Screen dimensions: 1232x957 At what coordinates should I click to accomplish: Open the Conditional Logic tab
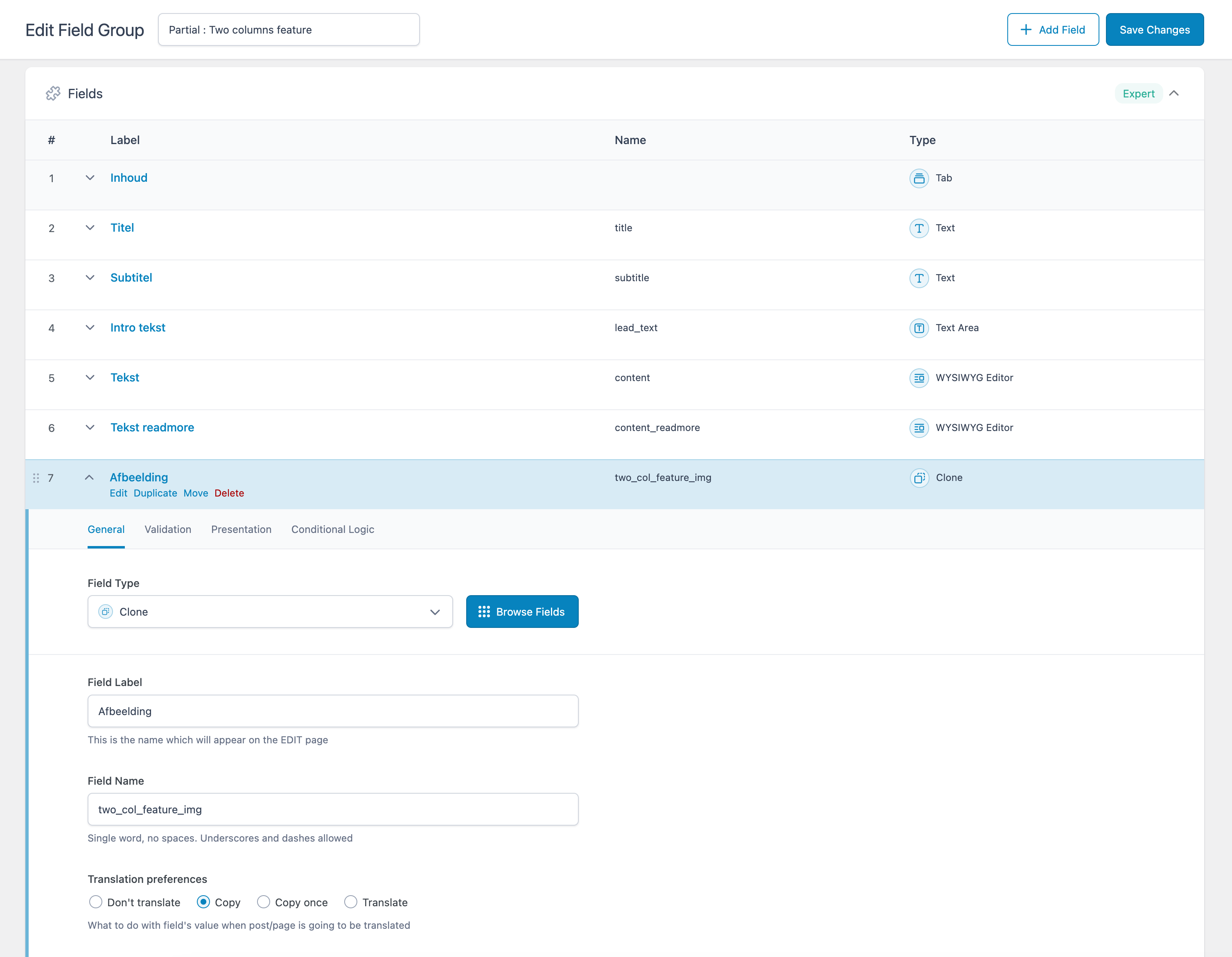333,529
